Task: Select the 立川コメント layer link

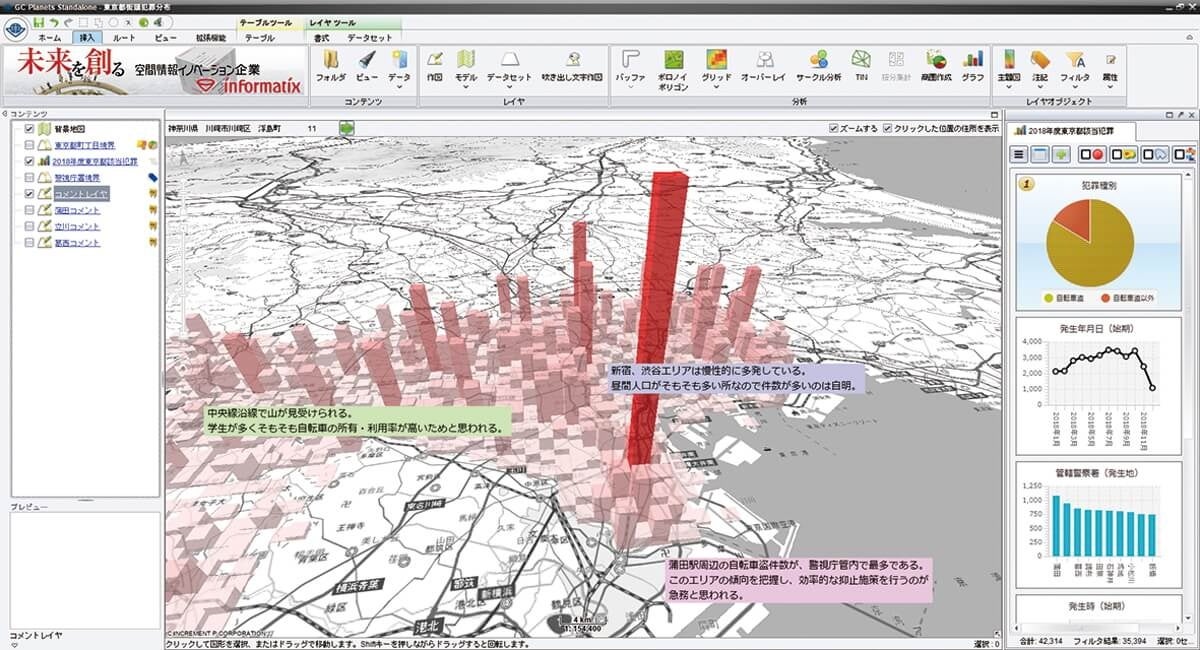Action: pyautogui.click(x=76, y=226)
